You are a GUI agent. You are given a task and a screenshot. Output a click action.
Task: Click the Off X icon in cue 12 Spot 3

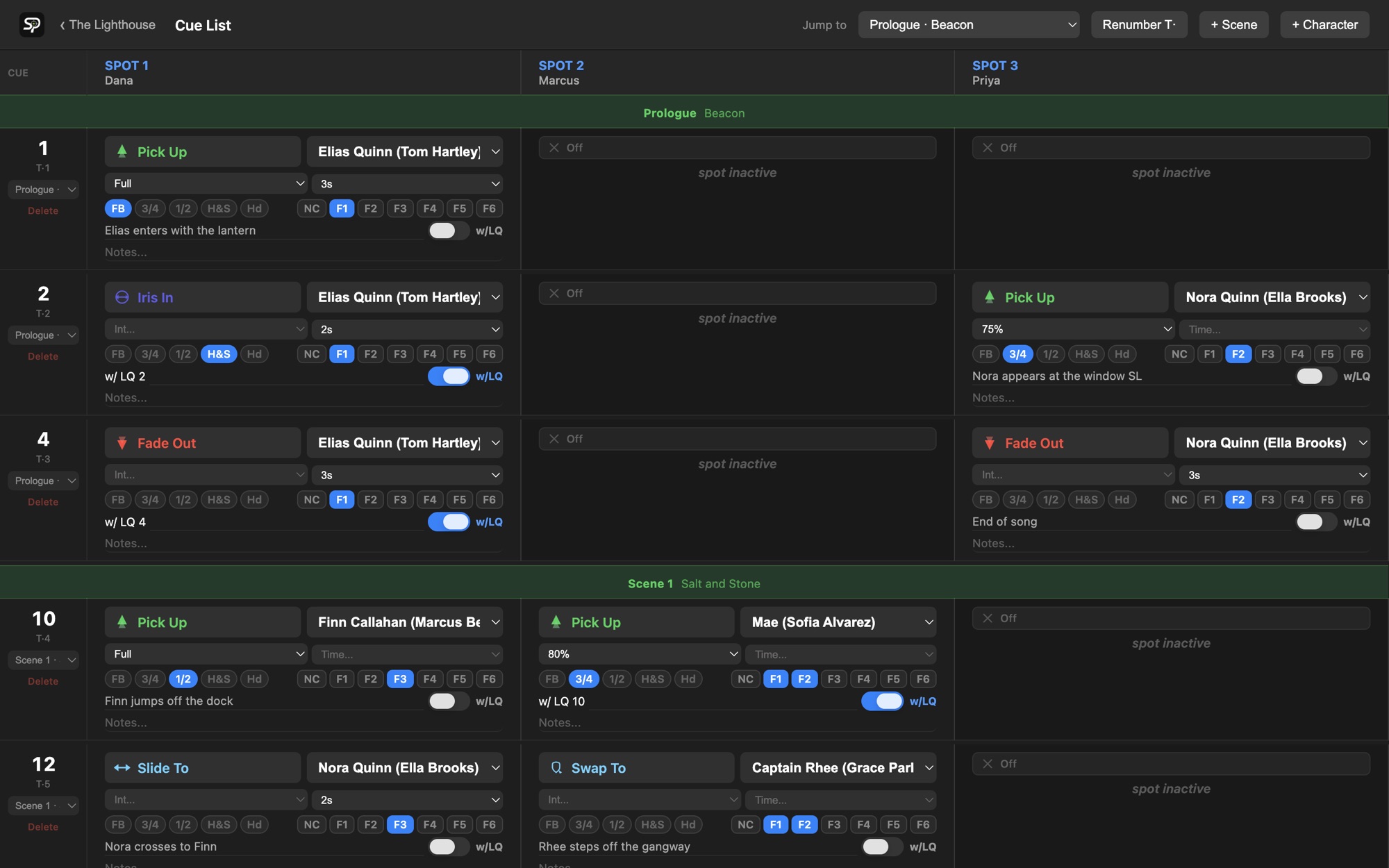(x=988, y=764)
